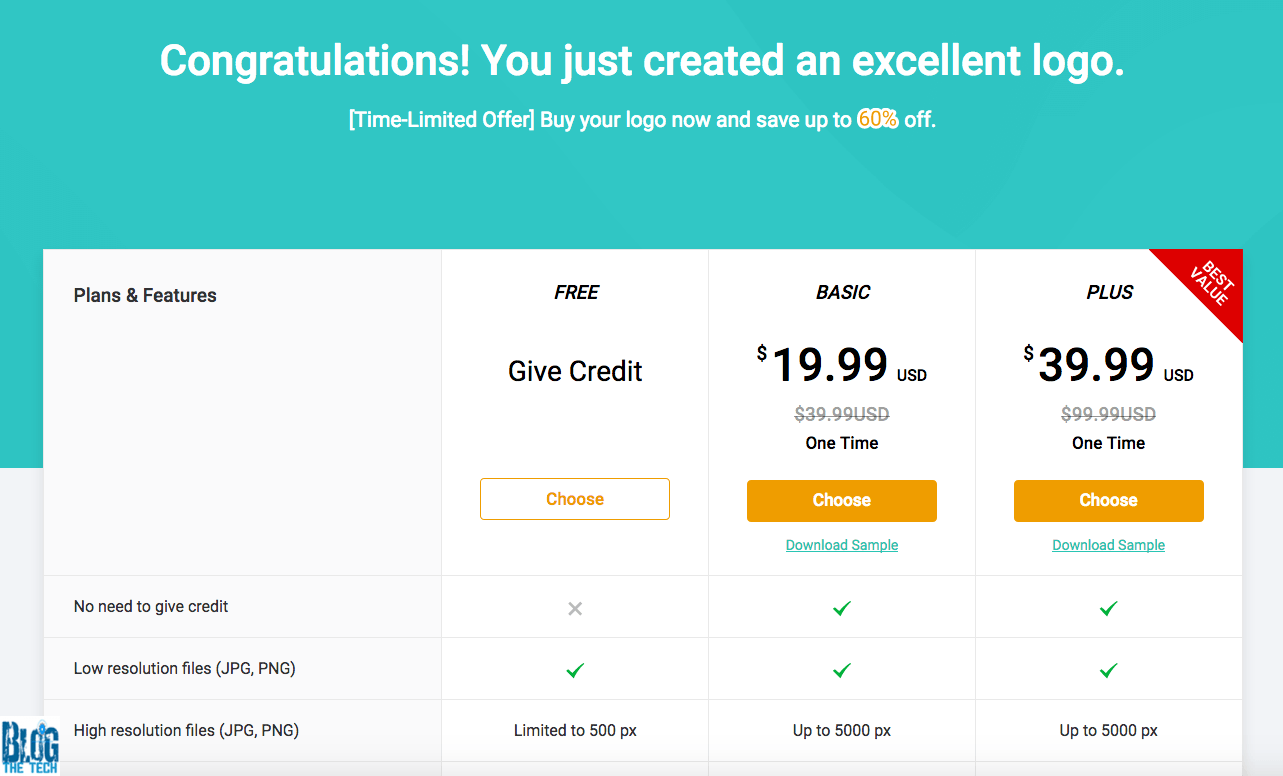The width and height of the screenshot is (1283, 776).
Task: Open Download Sample link for BASIC plan
Action: click(842, 545)
